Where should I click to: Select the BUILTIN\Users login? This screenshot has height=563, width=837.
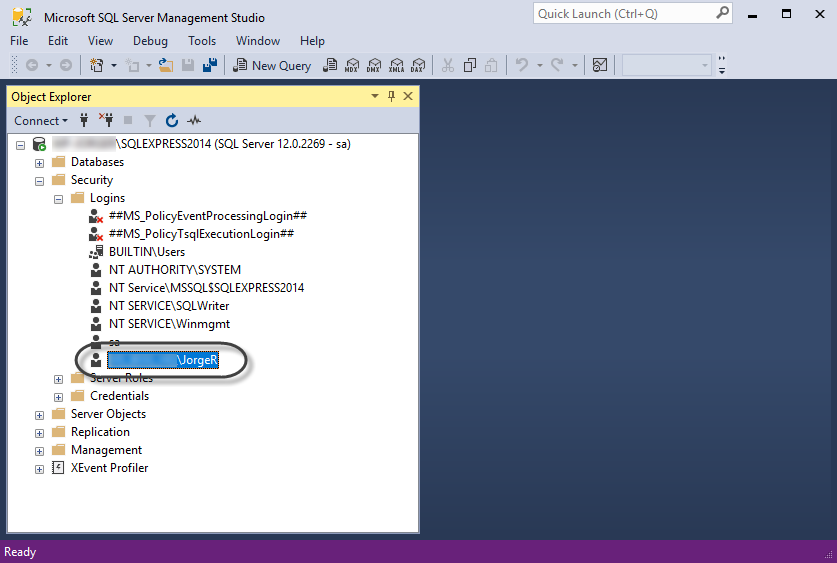click(147, 252)
